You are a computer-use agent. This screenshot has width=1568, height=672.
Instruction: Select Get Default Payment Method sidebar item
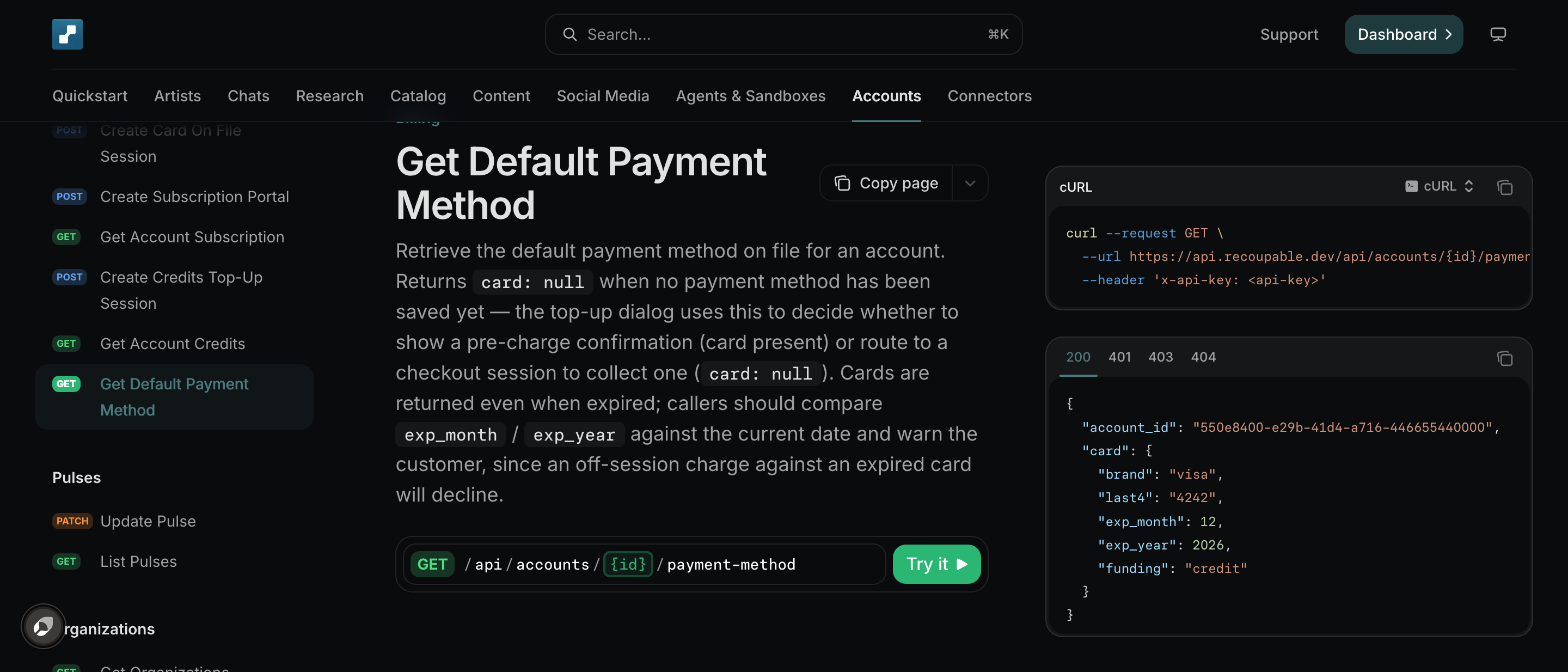[x=174, y=397]
